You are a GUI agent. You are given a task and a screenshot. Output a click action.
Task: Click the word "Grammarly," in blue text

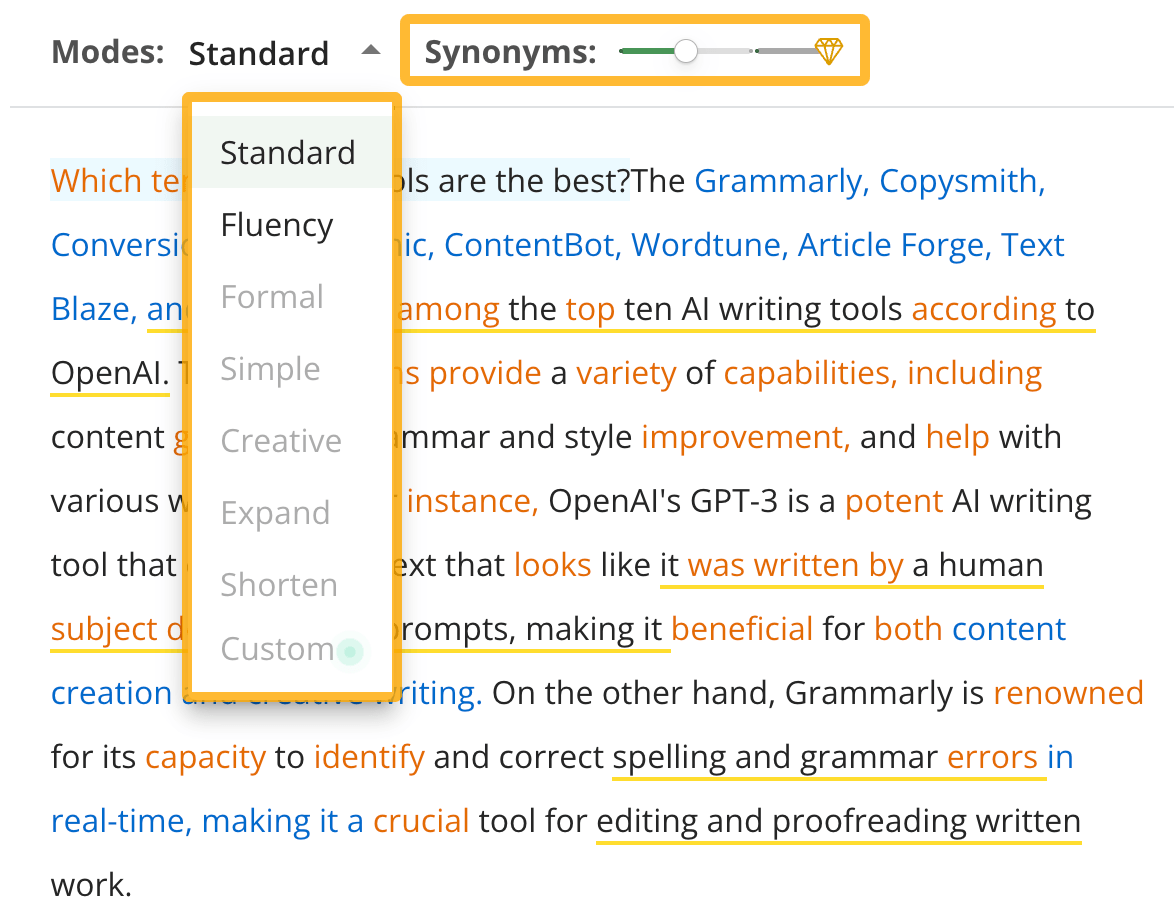[782, 182]
